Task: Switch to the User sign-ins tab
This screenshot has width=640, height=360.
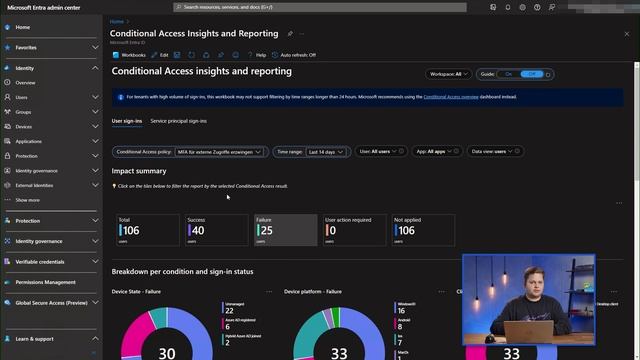Action: (x=127, y=121)
